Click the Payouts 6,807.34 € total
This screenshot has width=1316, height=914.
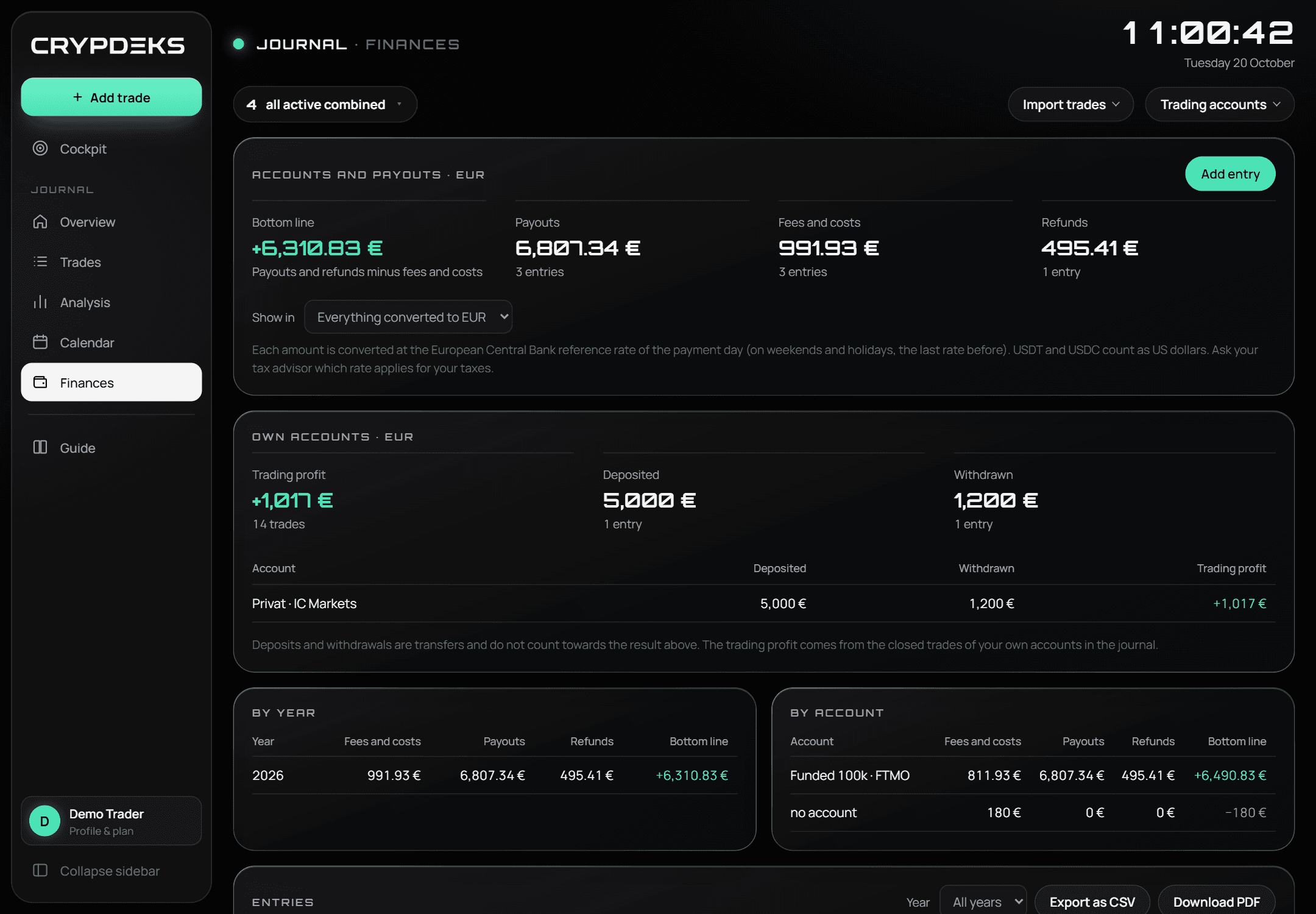pyautogui.click(x=578, y=248)
